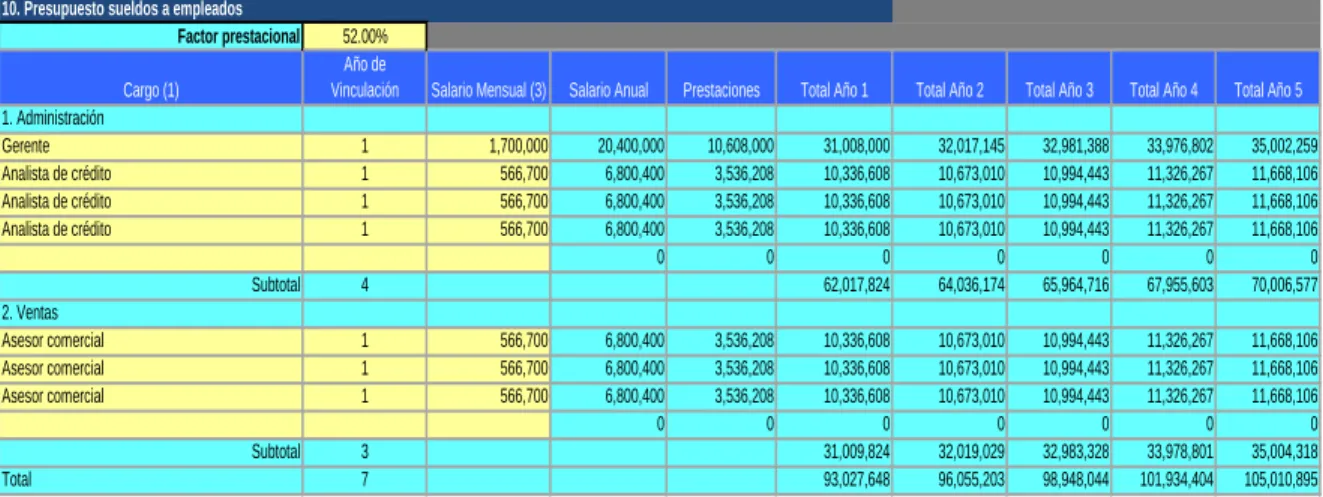Click the 'Total Año 5' header
The width and height of the screenshot is (1323, 497).
coord(1269,78)
